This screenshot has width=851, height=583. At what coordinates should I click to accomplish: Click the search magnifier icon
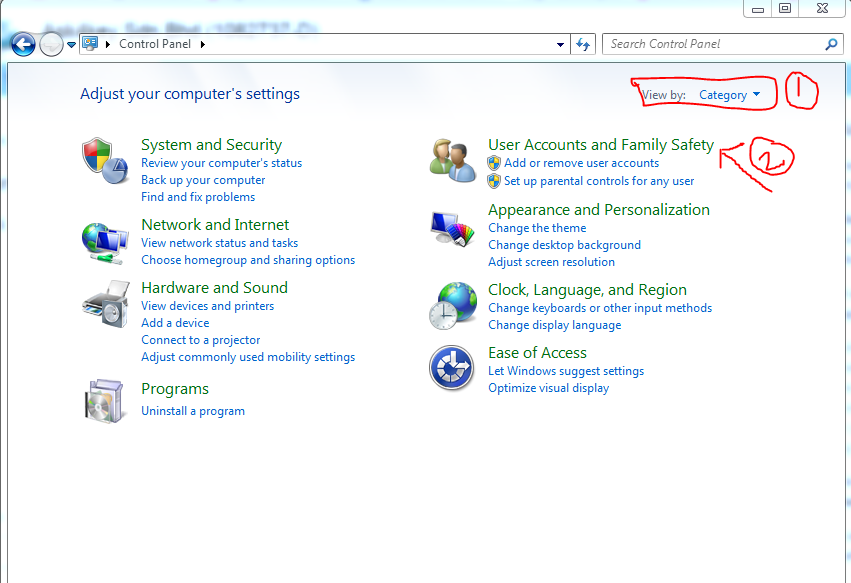pyautogui.click(x=831, y=45)
